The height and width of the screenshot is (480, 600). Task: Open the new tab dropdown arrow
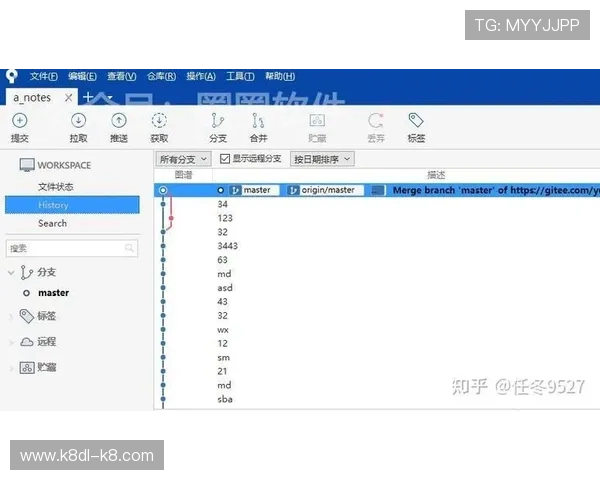click(108, 97)
